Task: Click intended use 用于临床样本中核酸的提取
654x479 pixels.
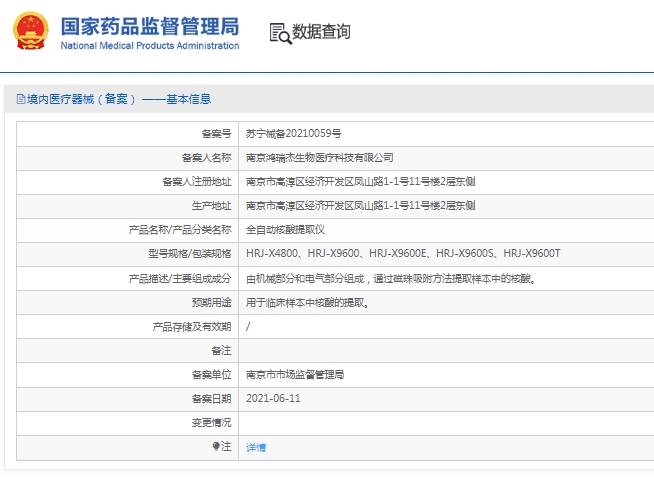Action: [307, 303]
